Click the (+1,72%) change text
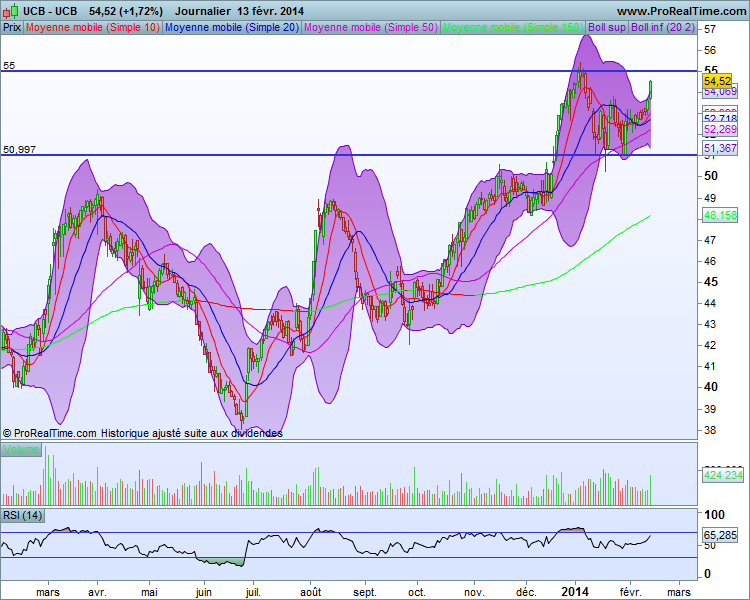750x600 pixels. 141,11
